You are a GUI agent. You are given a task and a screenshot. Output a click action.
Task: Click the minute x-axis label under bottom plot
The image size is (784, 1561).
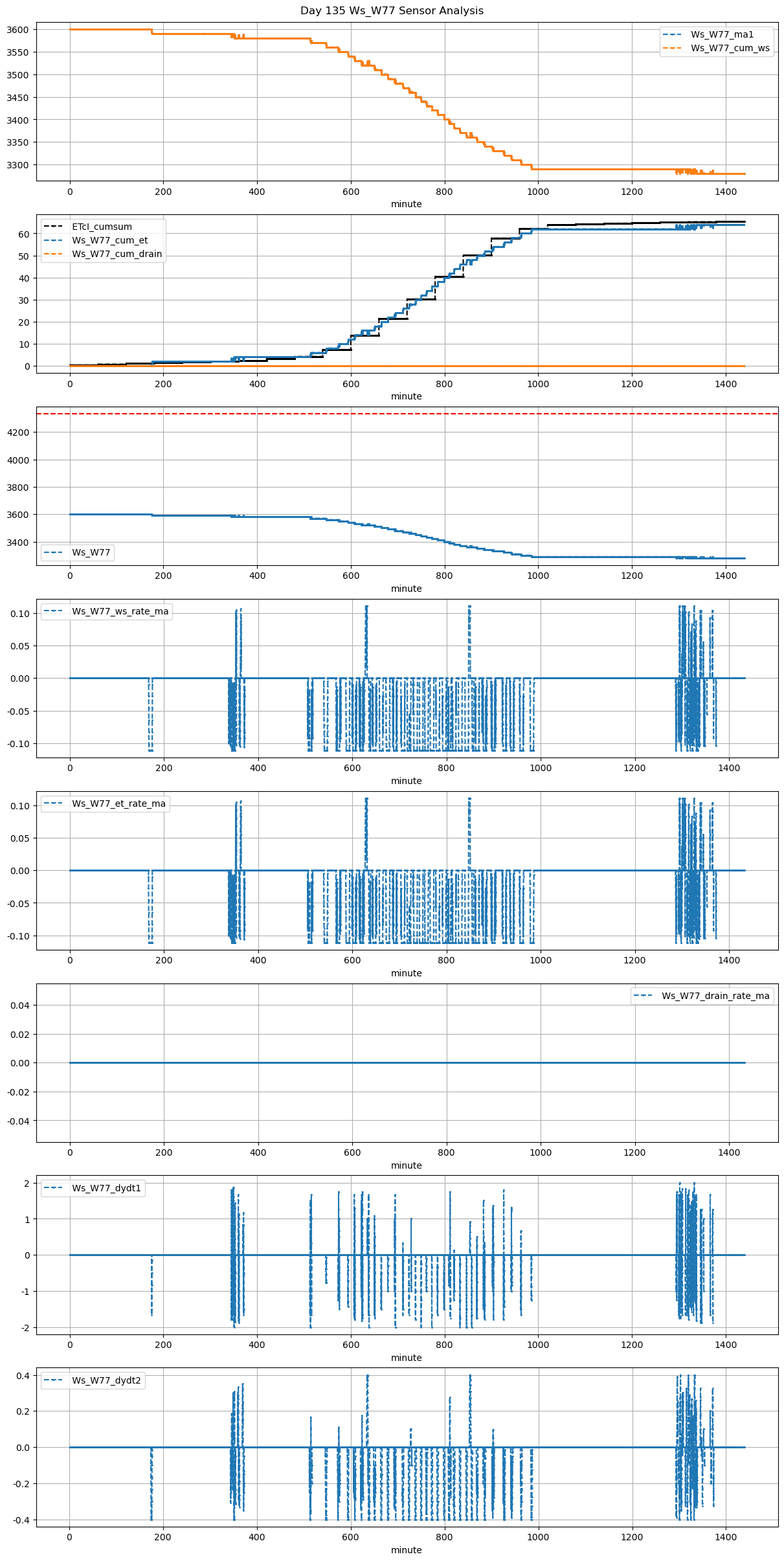tap(407, 1550)
